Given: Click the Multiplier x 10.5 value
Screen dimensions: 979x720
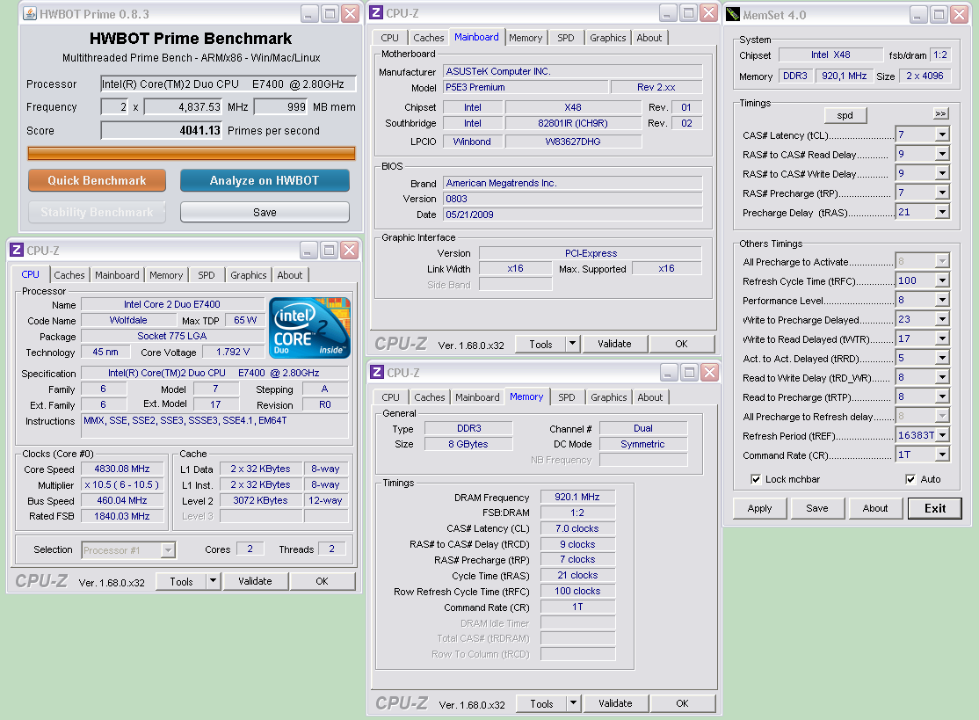Looking at the screenshot, I should [x=122, y=485].
